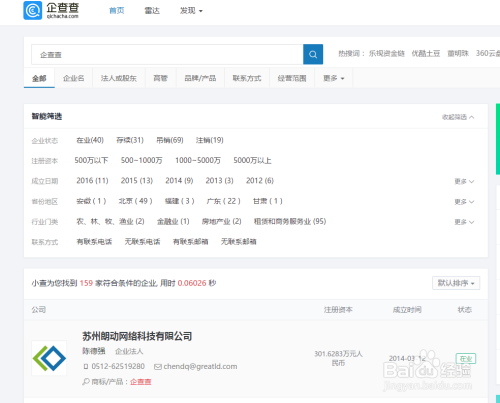This screenshot has height=403, width=500.
Task: Filter by status 注销(19)
Action: 210,140
